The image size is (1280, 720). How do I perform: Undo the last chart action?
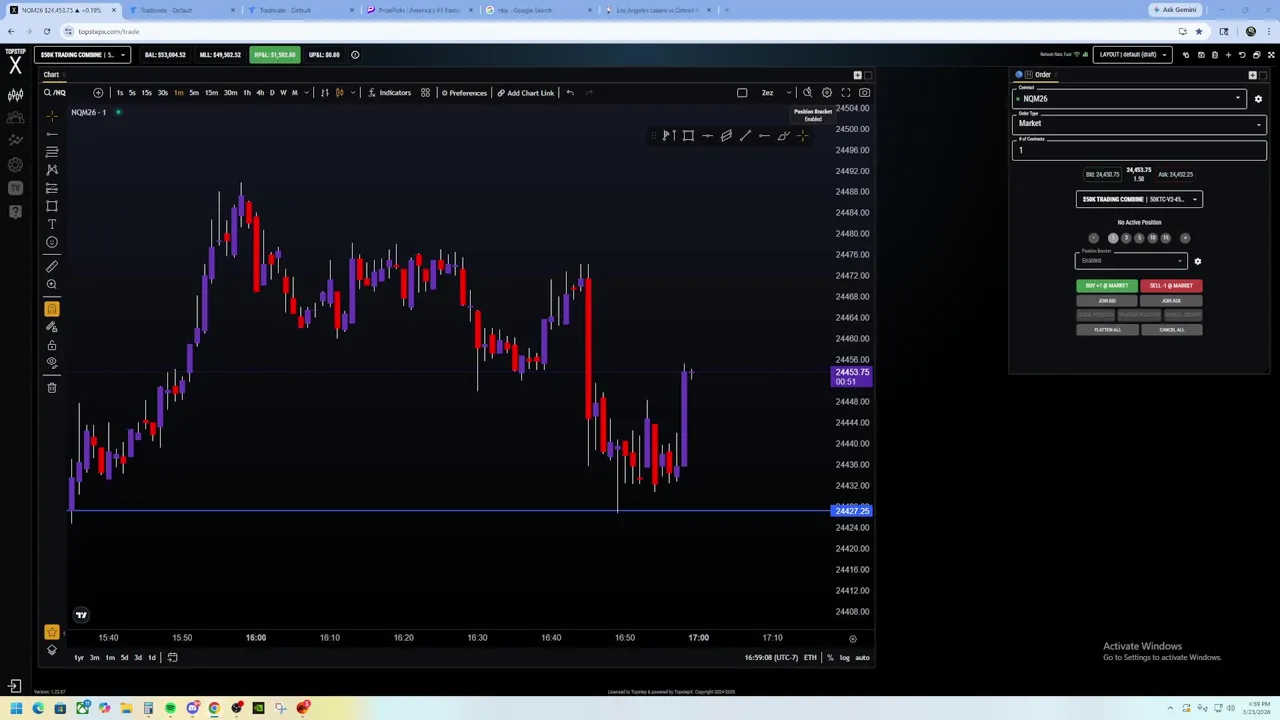click(570, 93)
